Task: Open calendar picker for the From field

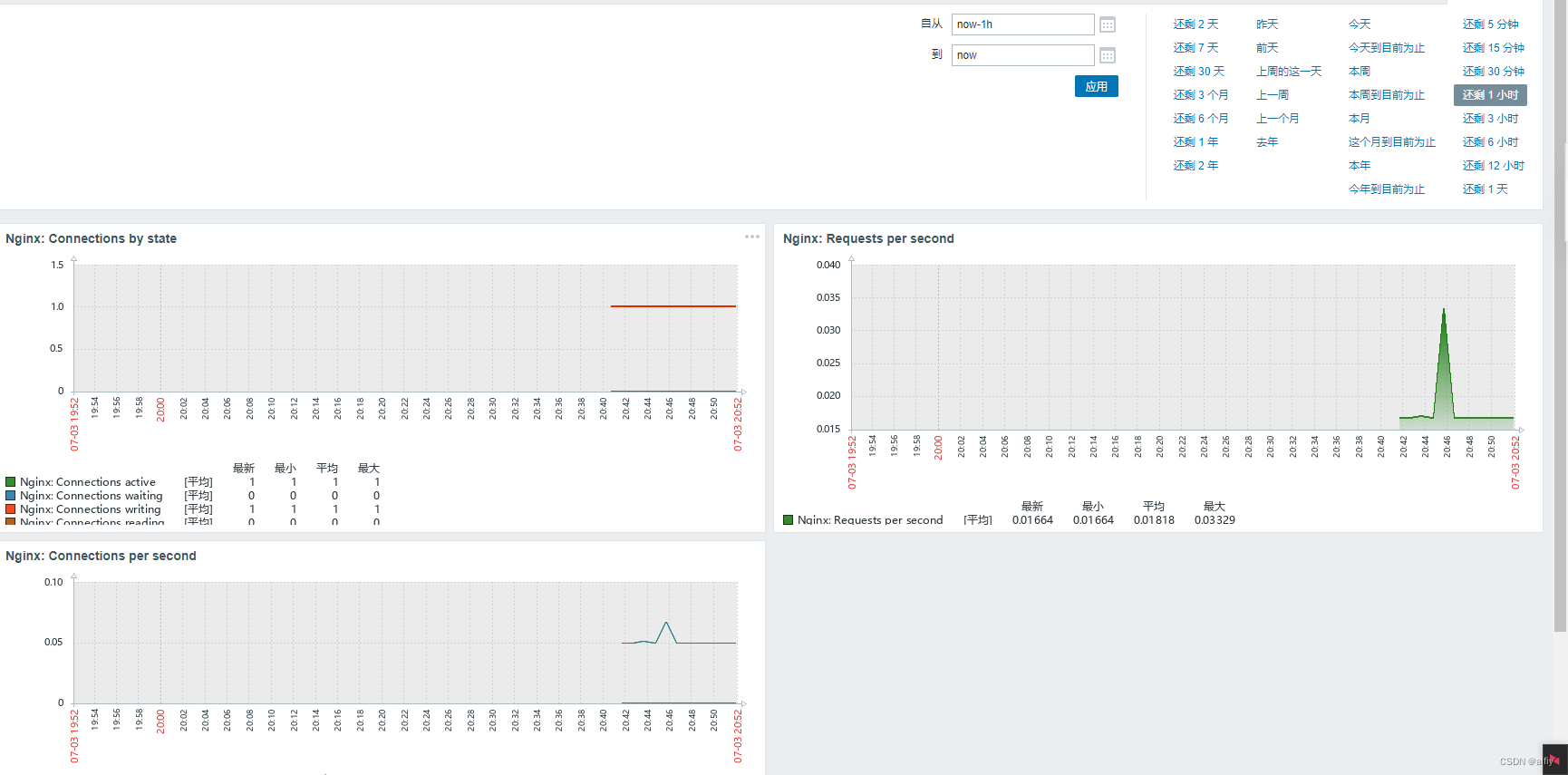Action: point(1108,24)
